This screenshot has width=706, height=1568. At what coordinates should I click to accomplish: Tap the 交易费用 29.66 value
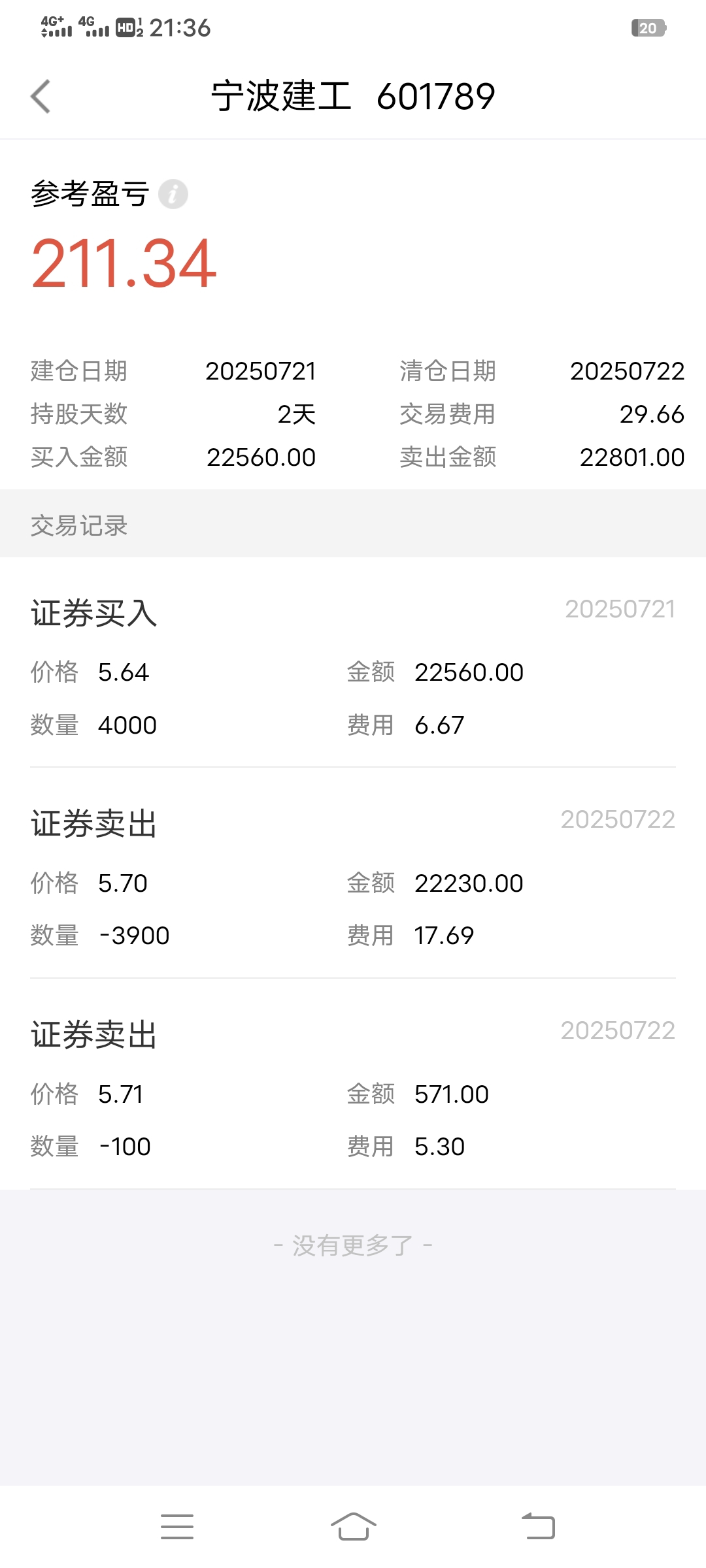tap(652, 414)
